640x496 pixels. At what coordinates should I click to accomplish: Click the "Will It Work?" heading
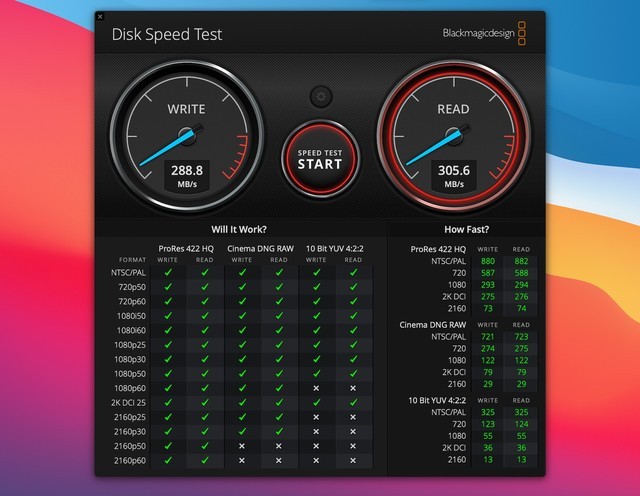pyautogui.click(x=239, y=229)
